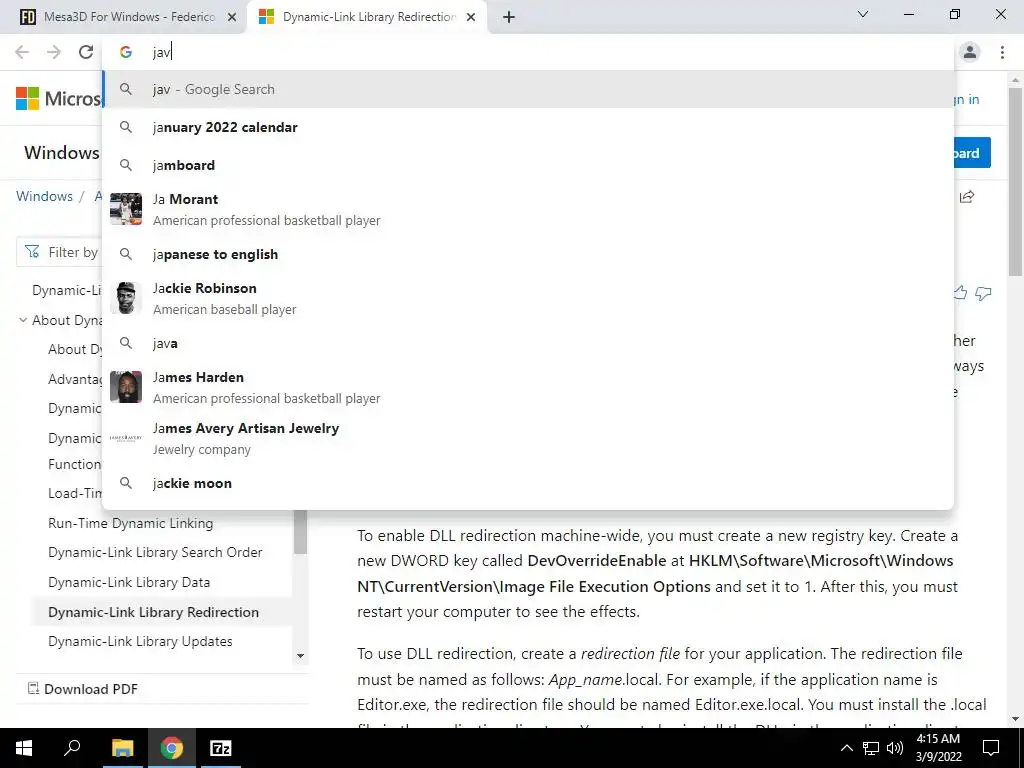1024x768 pixels.
Task: Click the Filter by title field
Action: [x=60, y=252]
